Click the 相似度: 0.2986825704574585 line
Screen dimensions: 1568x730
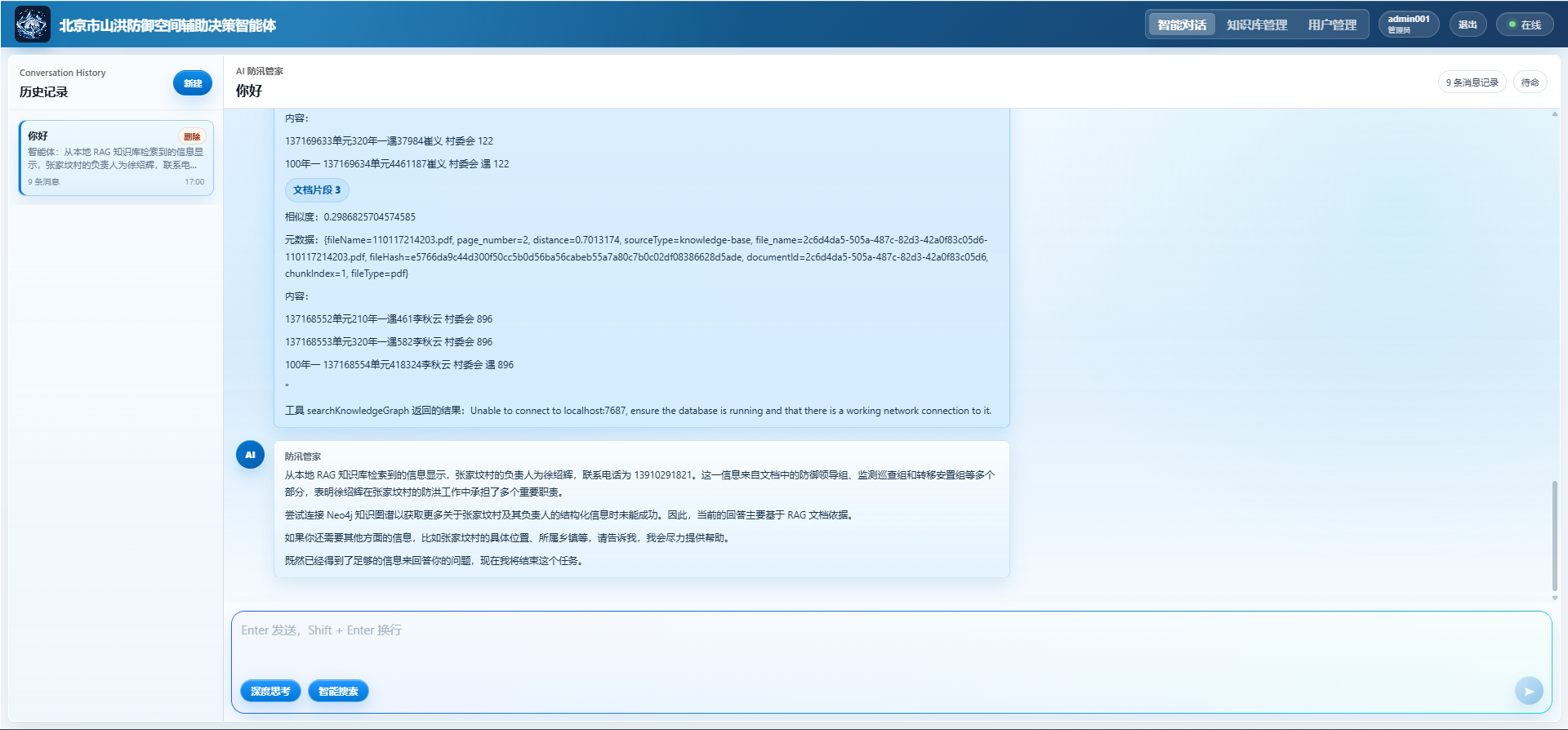coord(350,217)
